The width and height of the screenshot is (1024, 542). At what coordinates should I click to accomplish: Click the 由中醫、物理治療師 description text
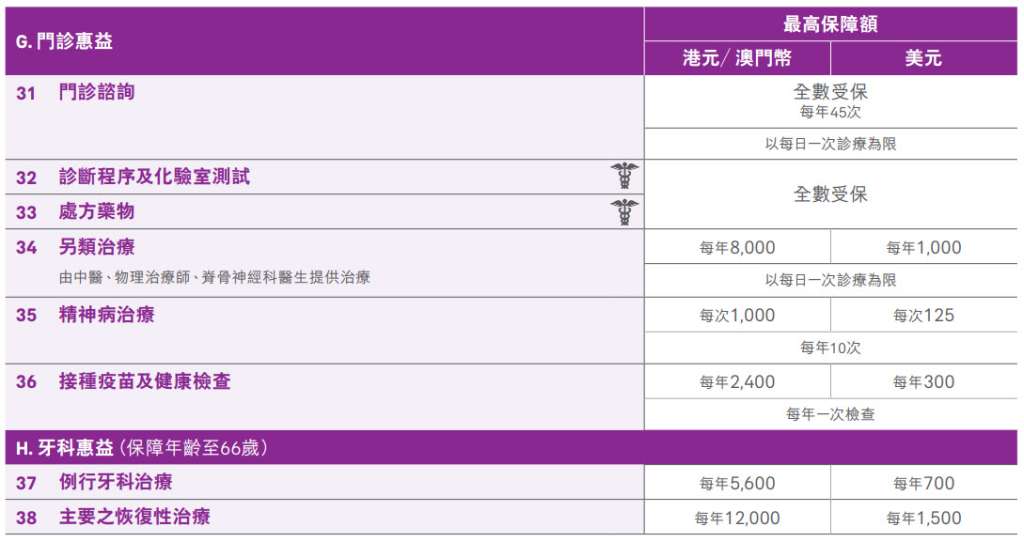click(214, 277)
